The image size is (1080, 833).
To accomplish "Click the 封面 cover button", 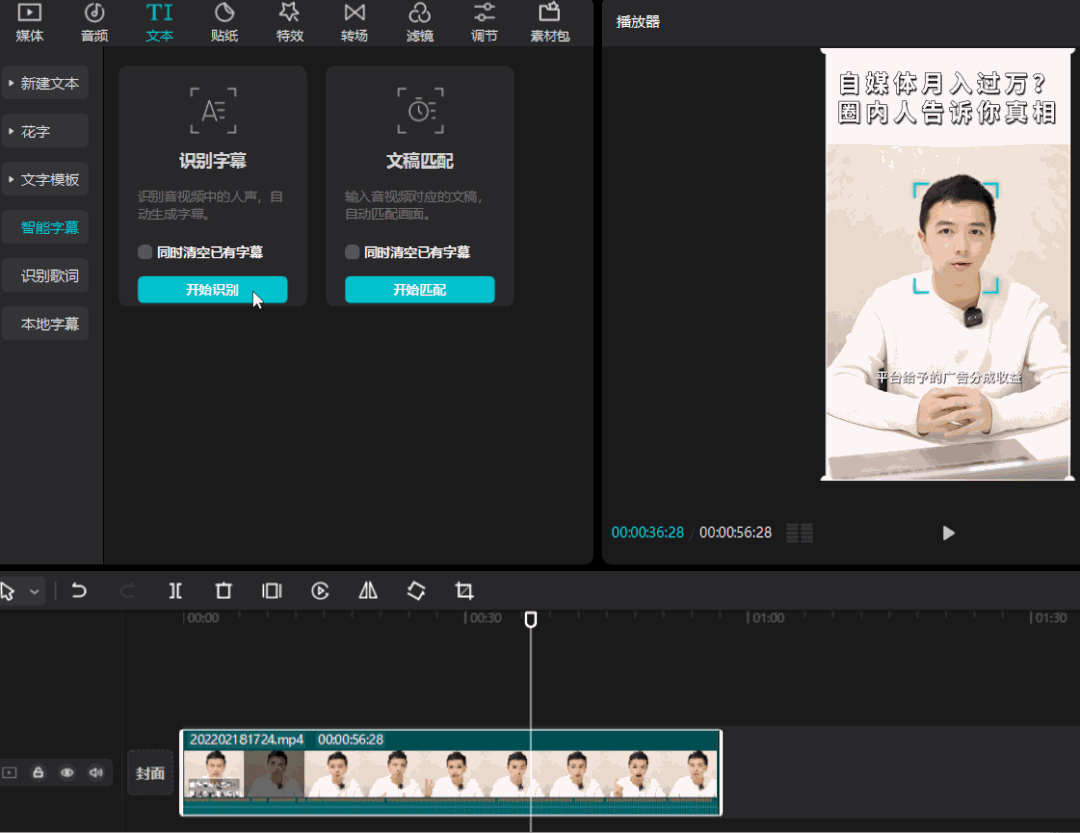I will point(150,773).
